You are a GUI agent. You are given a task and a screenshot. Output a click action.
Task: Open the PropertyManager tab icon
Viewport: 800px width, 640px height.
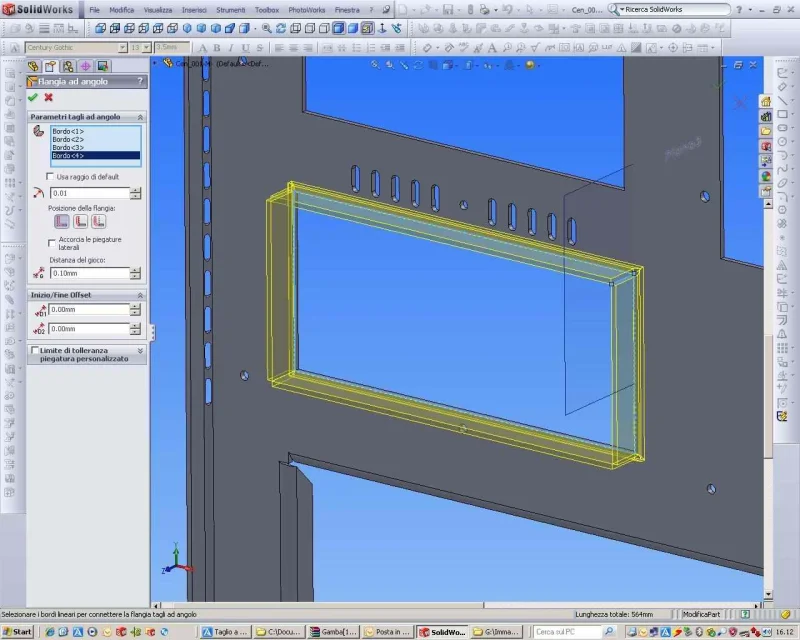[50, 66]
